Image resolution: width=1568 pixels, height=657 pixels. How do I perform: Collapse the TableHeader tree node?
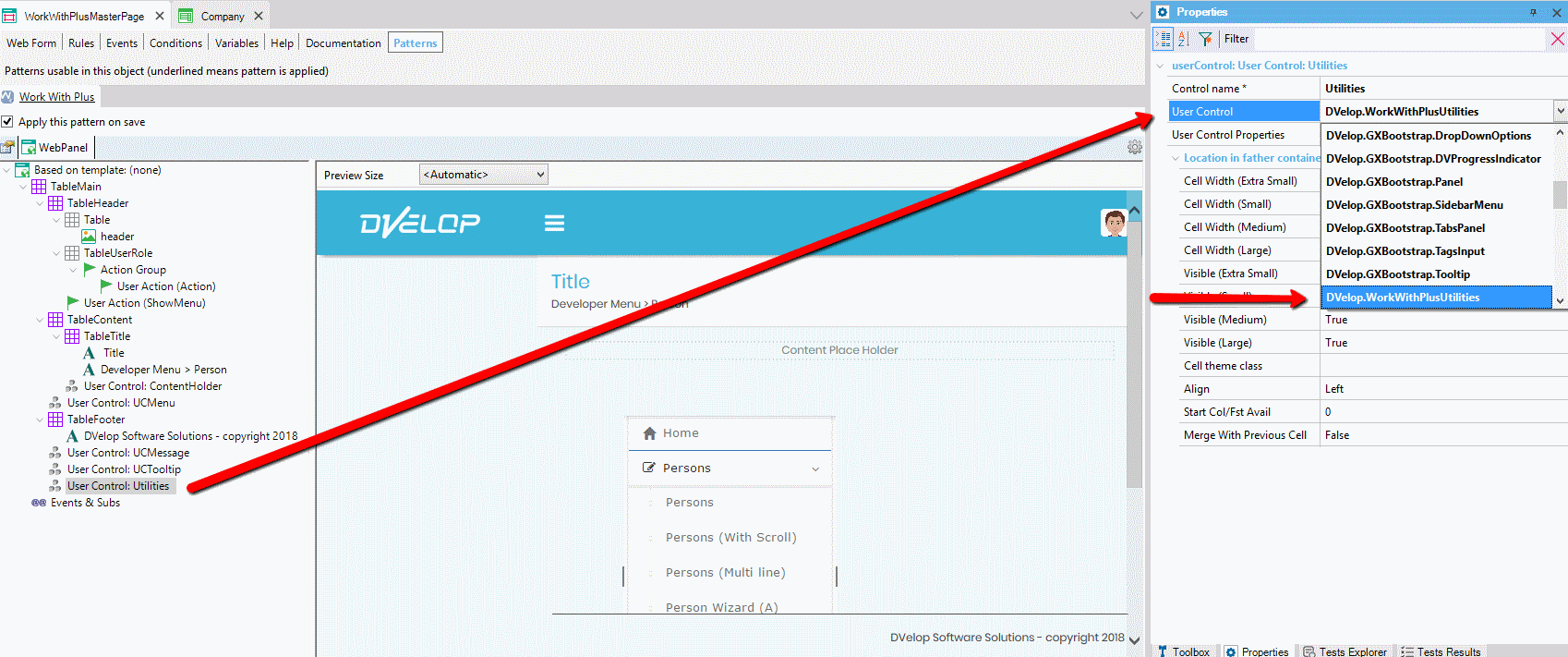40,203
